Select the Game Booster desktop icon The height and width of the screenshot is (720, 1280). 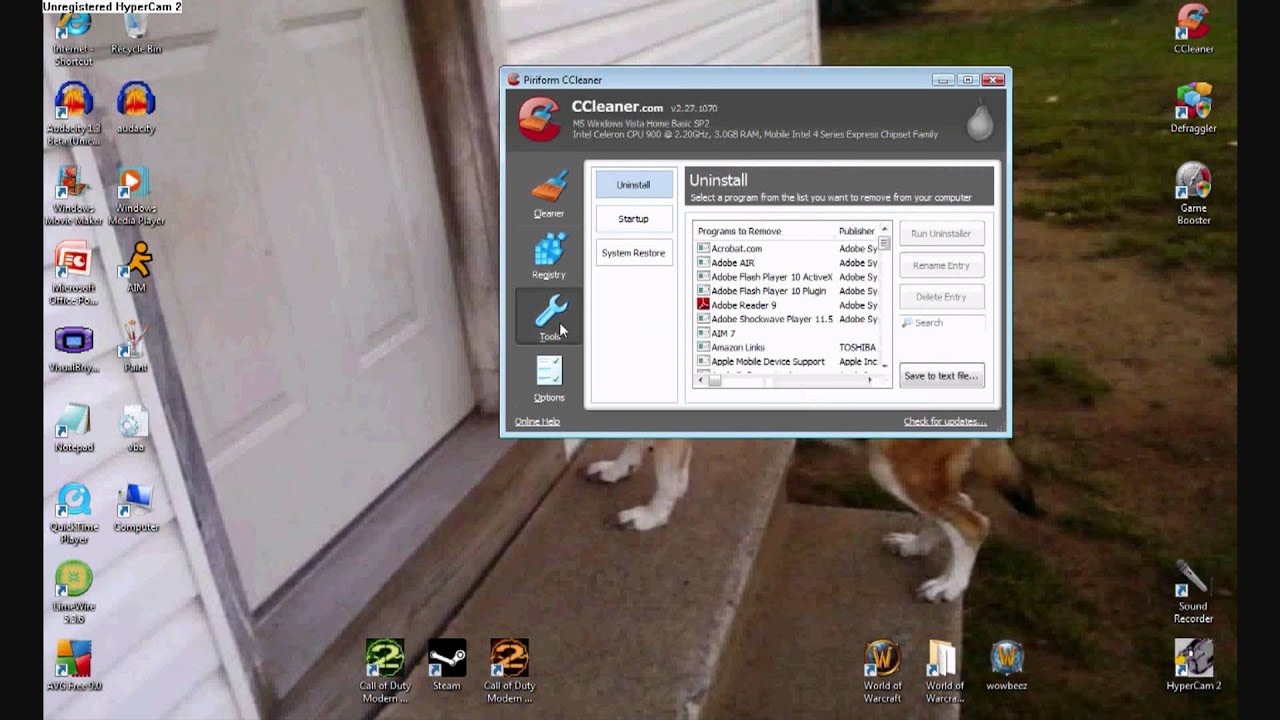(x=1192, y=194)
